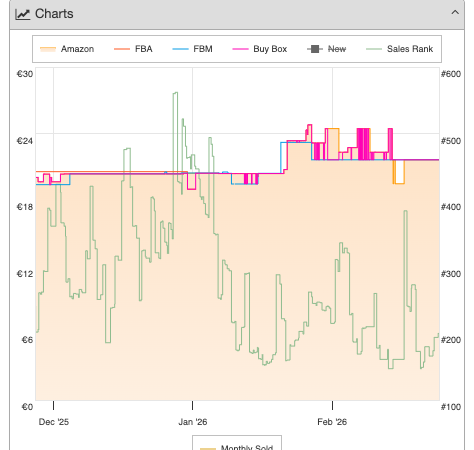This screenshot has width=474, height=450.
Task: Click the #200 rank axis label
Action: coord(451,340)
